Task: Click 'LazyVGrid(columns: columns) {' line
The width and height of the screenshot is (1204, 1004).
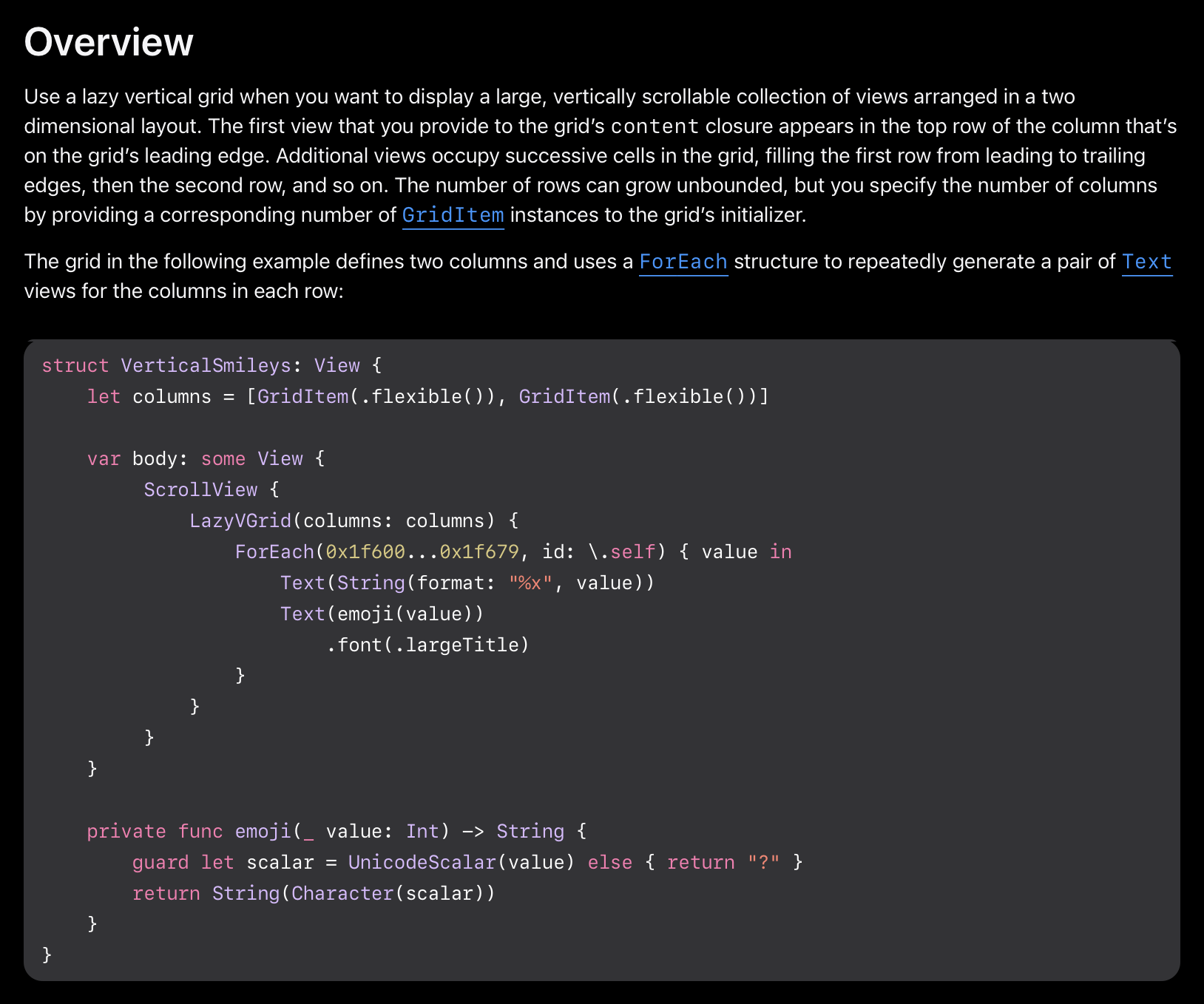Action: pos(354,520)
